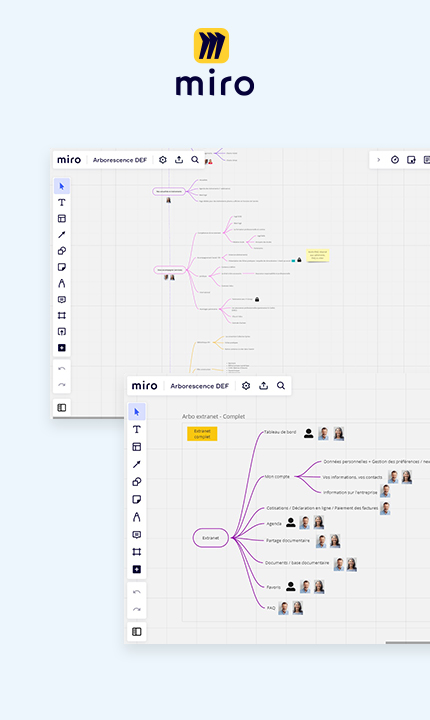Choose the Frame tool in the upper window

pos(62,315)
